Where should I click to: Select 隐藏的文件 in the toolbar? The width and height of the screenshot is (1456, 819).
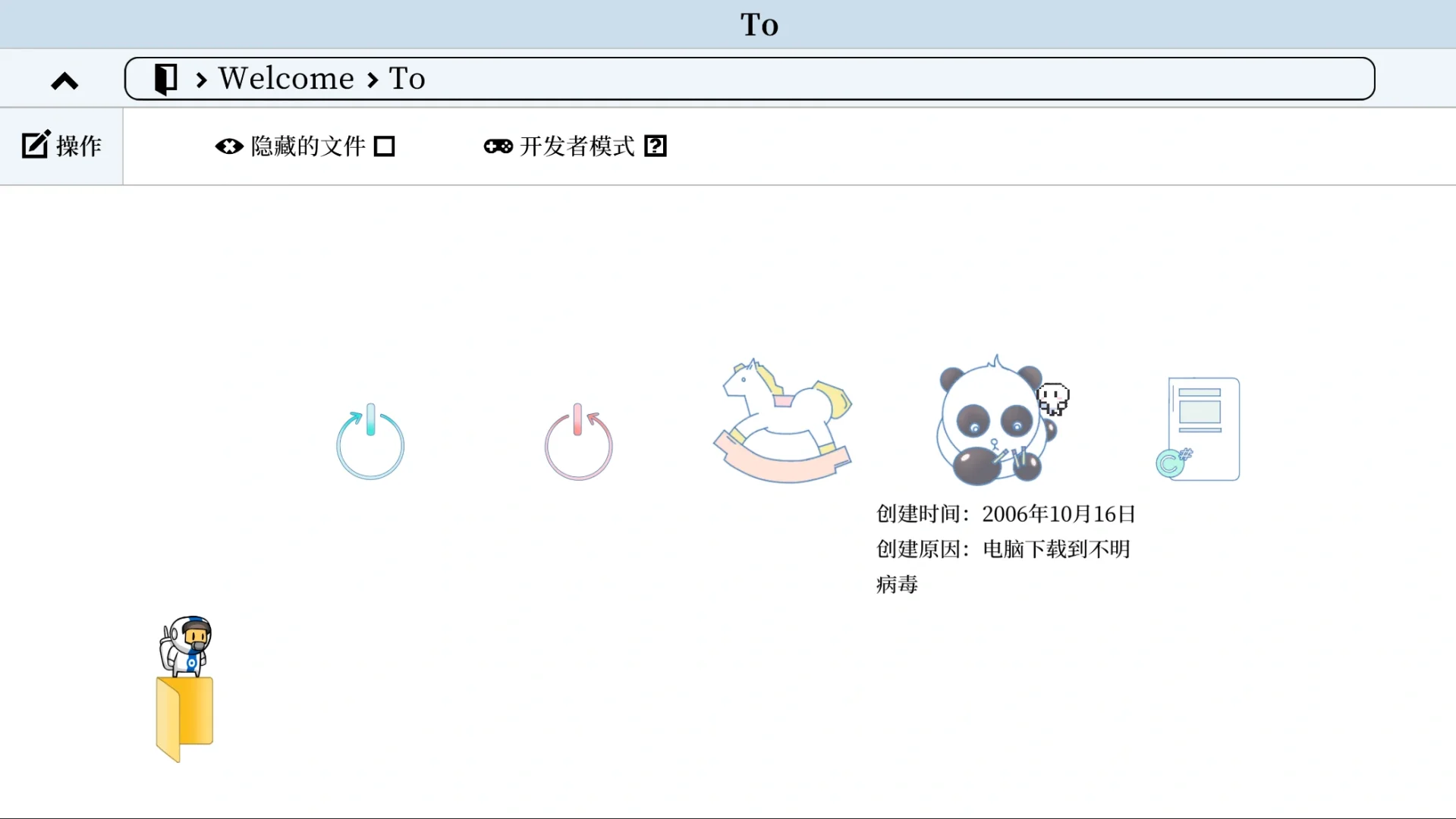(307, 146)
